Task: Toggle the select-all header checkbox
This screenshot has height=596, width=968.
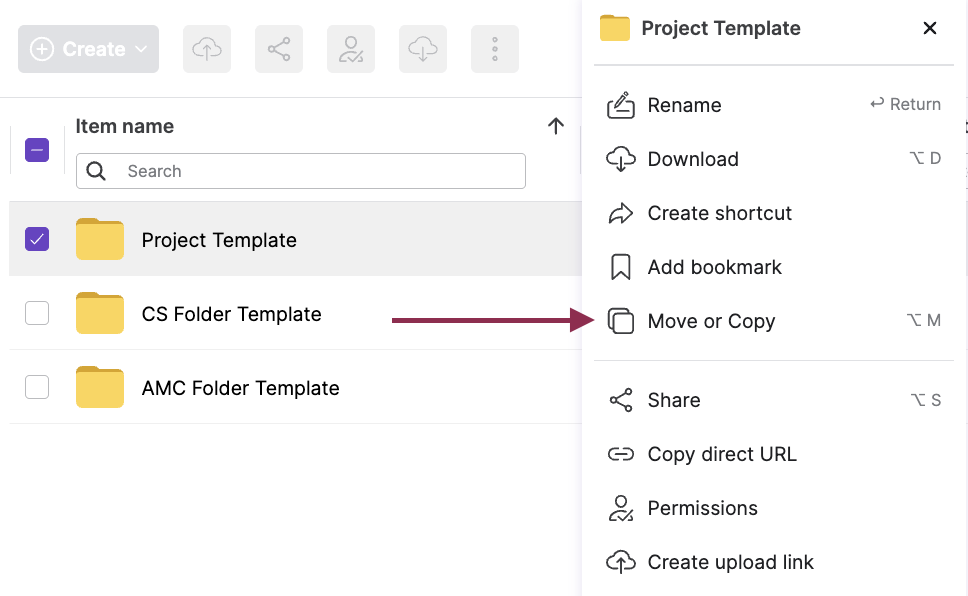Action: [37, 150]
